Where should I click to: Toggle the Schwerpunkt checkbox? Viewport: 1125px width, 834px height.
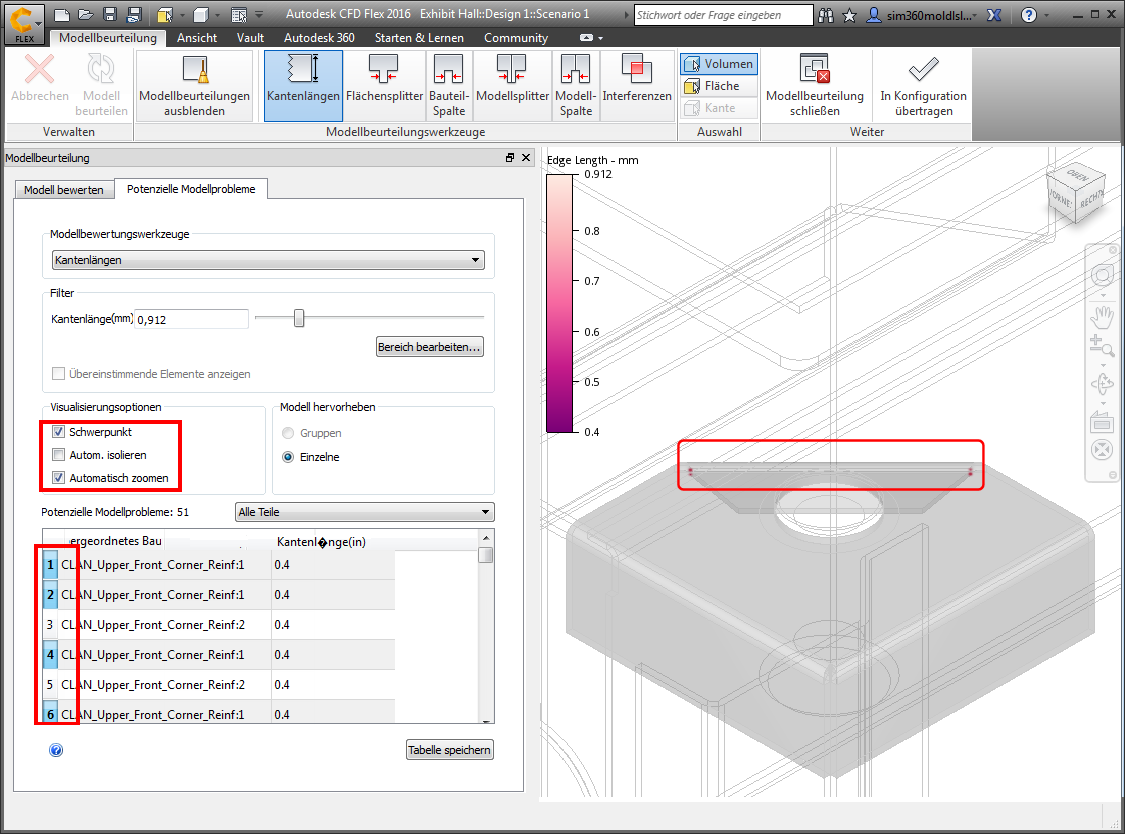pyautogui.click(x=59, y=432)
